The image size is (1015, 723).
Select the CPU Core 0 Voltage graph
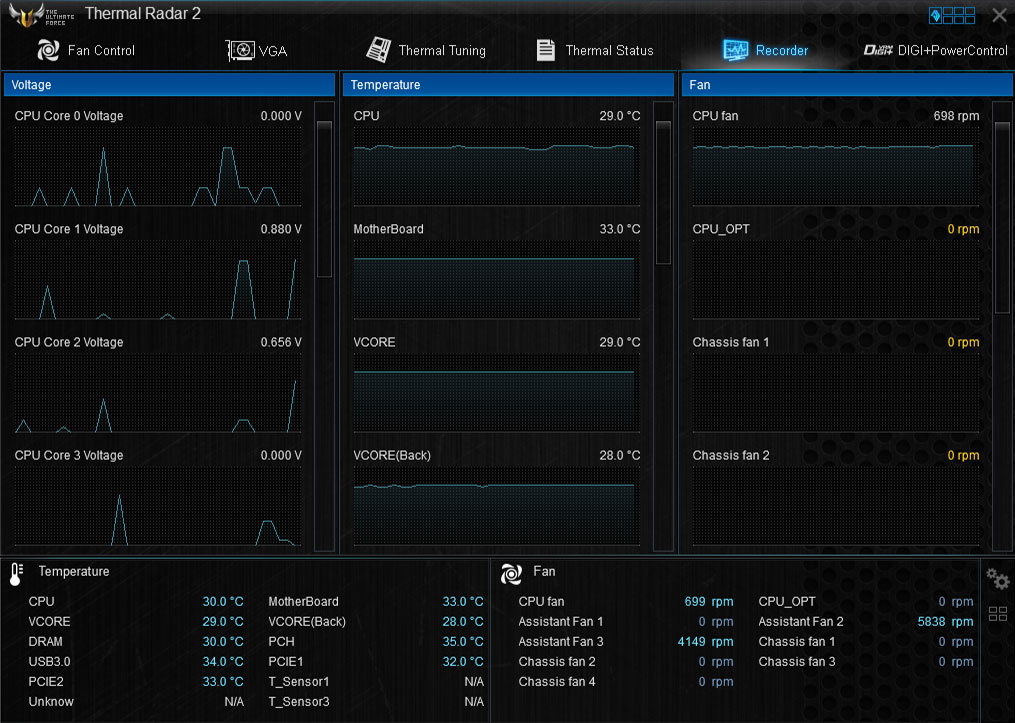click(158, 166)
